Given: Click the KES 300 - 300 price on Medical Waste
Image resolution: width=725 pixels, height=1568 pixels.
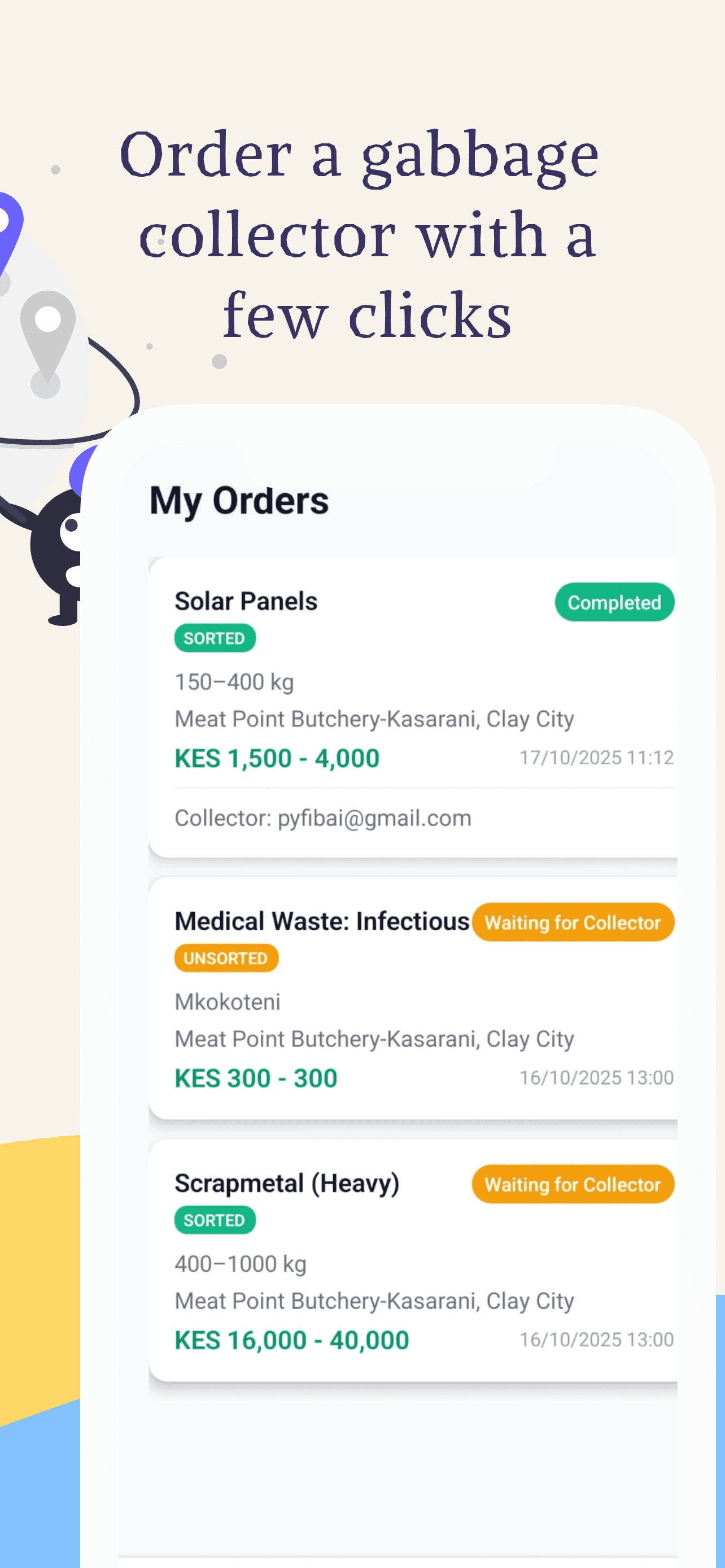Looking at the screenshot, I should pyautogui.click(x=255, y=1078).
